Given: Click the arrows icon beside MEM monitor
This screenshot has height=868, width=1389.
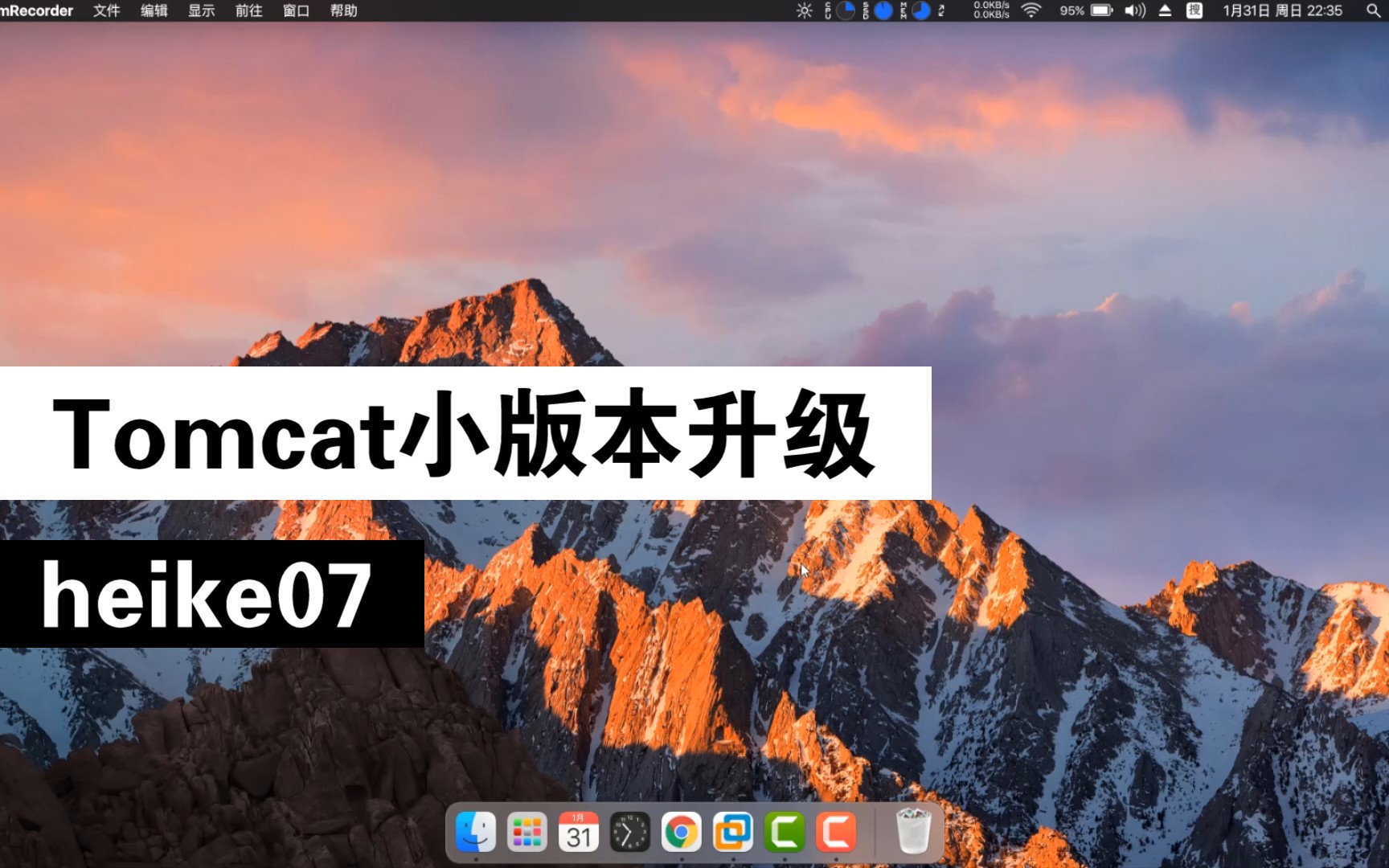Looking at the screenshot, I should pyautogui.click(x=941, y=10).
